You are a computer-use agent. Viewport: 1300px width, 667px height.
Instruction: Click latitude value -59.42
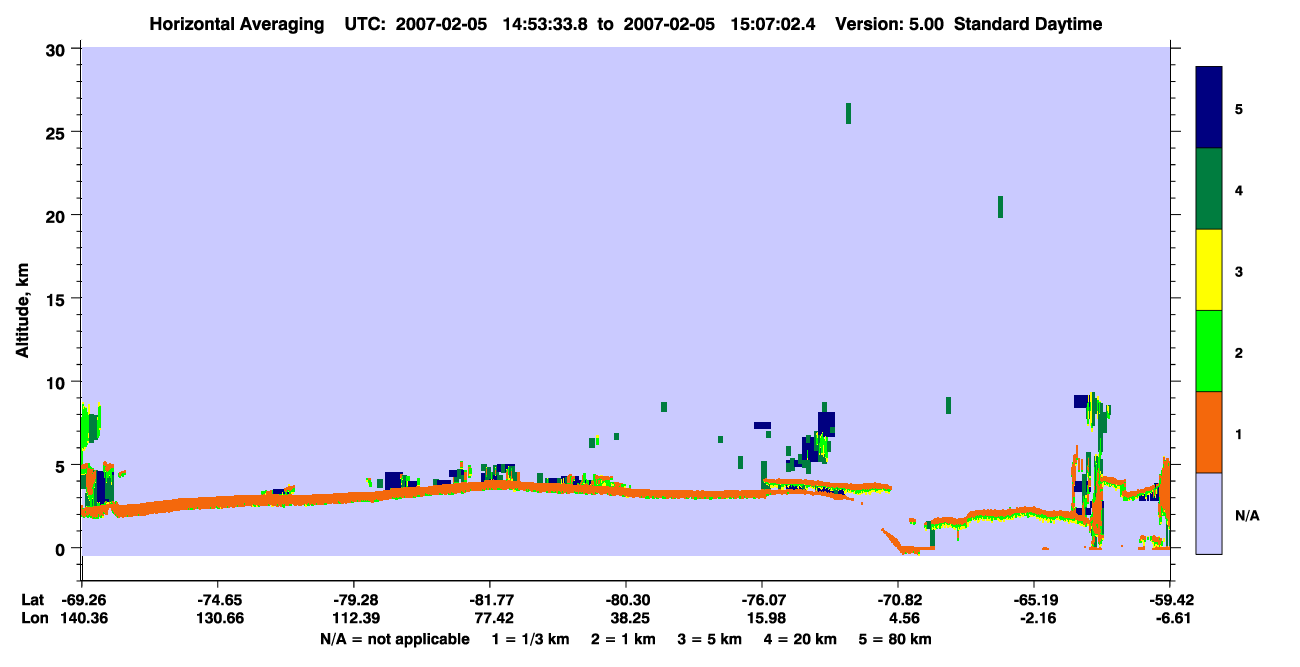(1170, 600)
